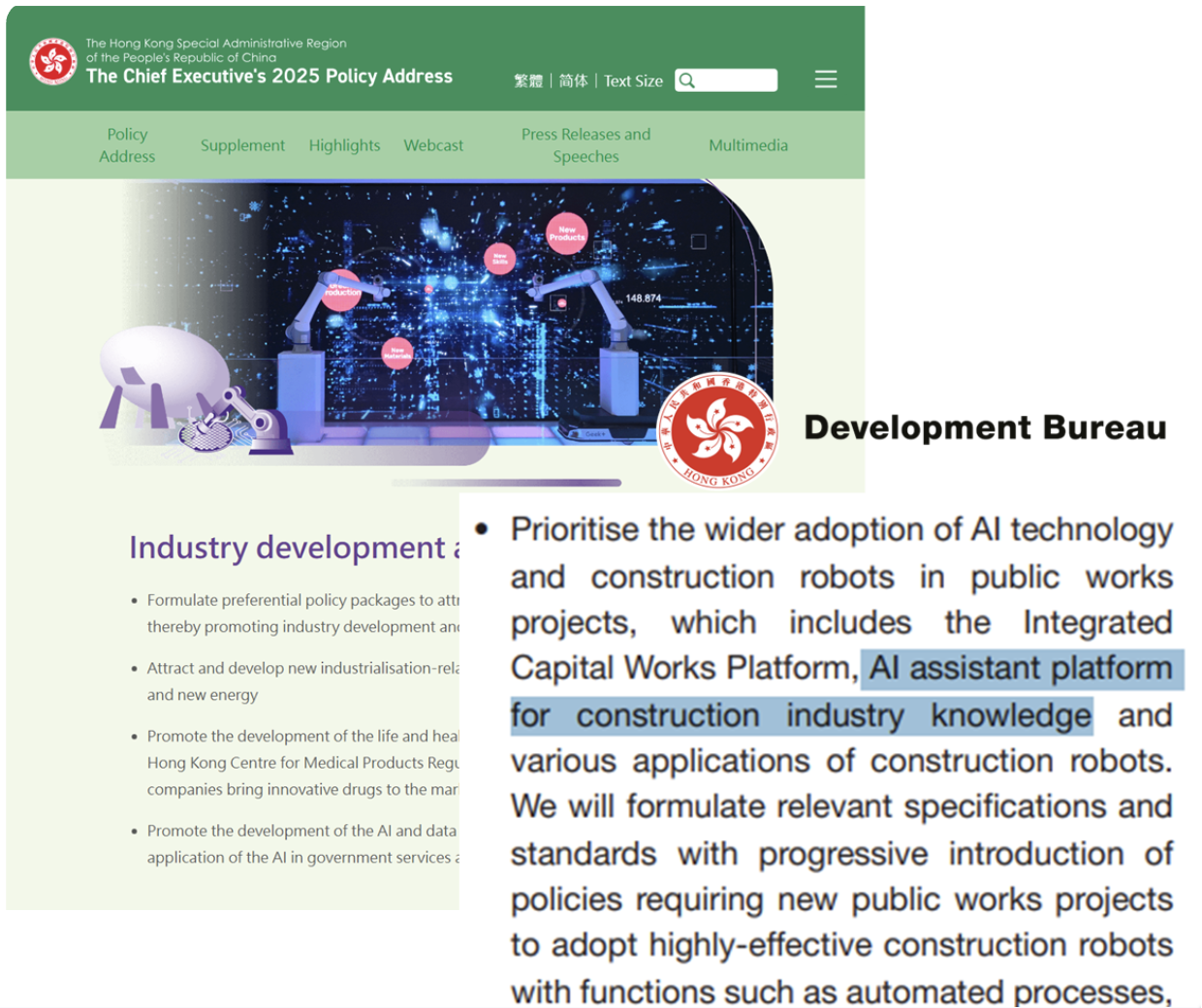Click the pink 'New Products' bubble in banner
This screenshot has height=1008, width=1202.
pos(567,234)
